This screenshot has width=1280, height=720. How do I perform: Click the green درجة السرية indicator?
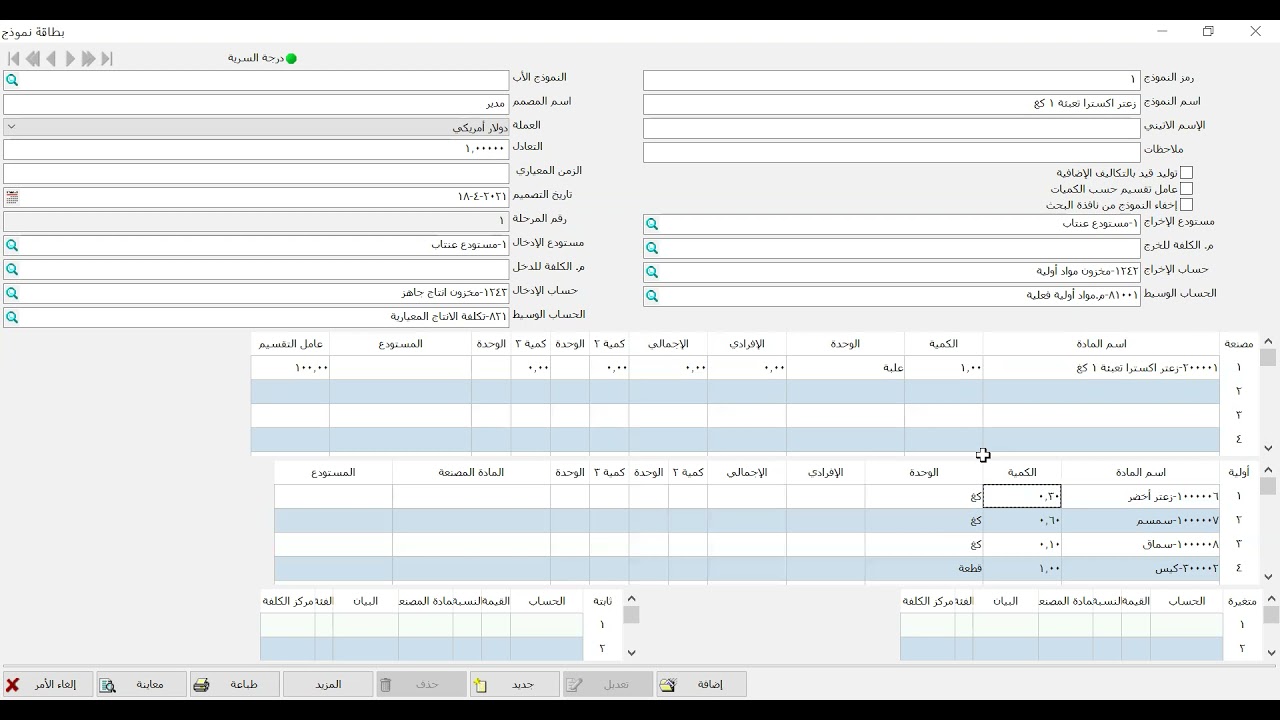click(291, 58)
